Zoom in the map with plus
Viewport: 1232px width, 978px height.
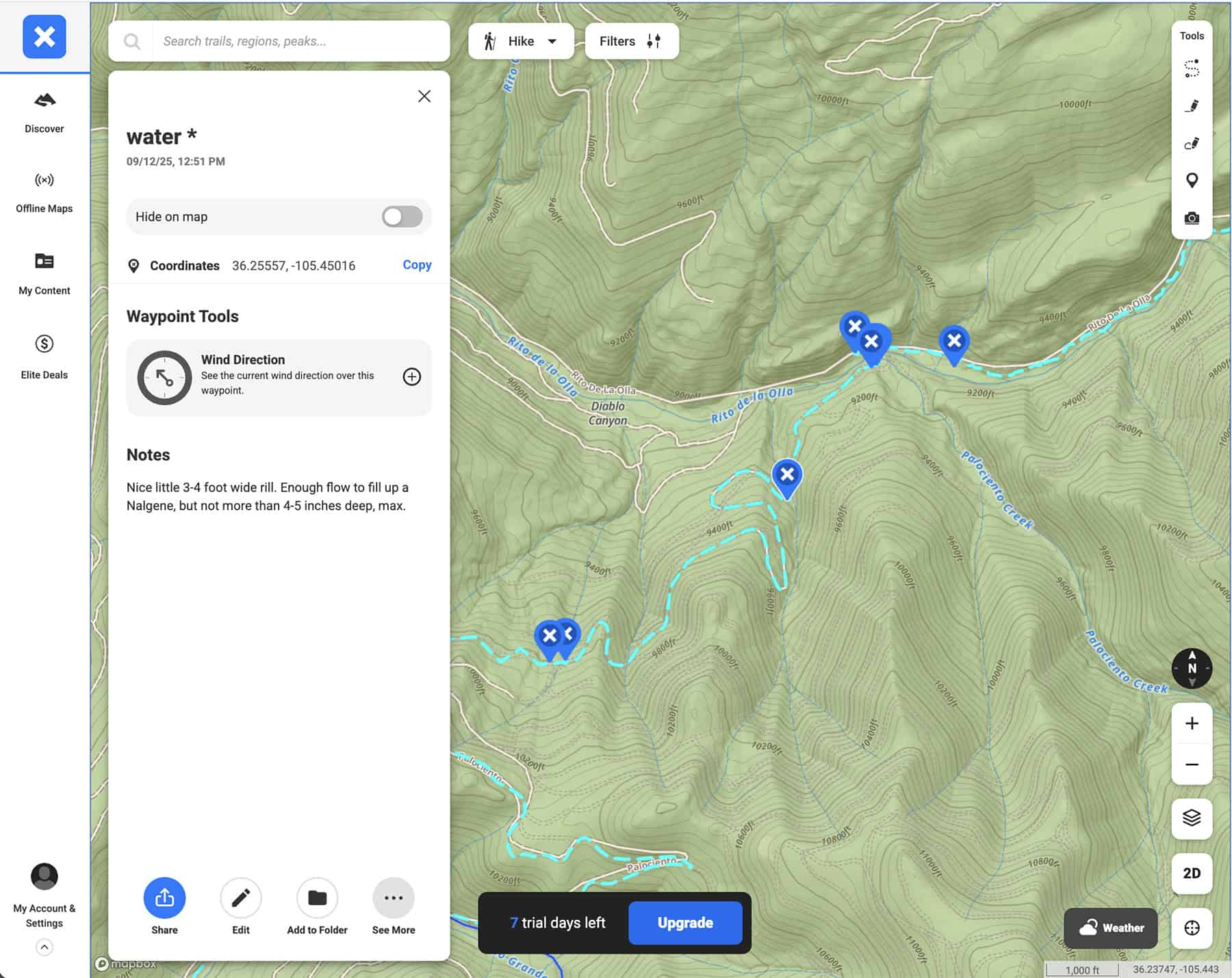[x=1192, y=723]
